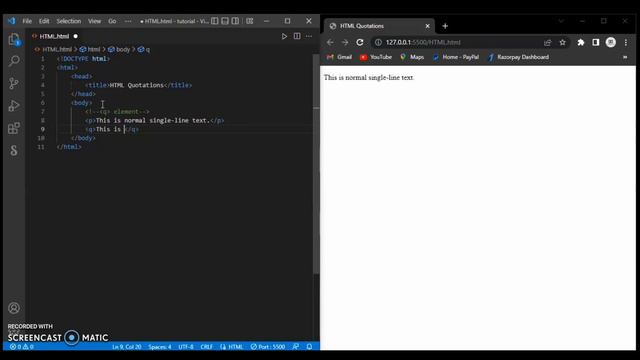Split the editor to the right
This screenshot has width=640, height=360.
coord(297,36)
